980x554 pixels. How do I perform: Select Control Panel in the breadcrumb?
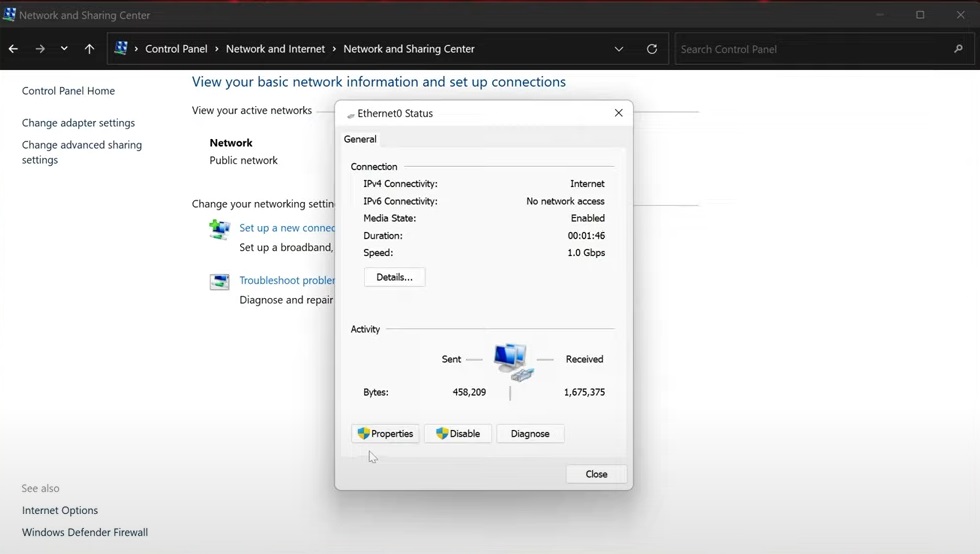(x=176, y=49)
